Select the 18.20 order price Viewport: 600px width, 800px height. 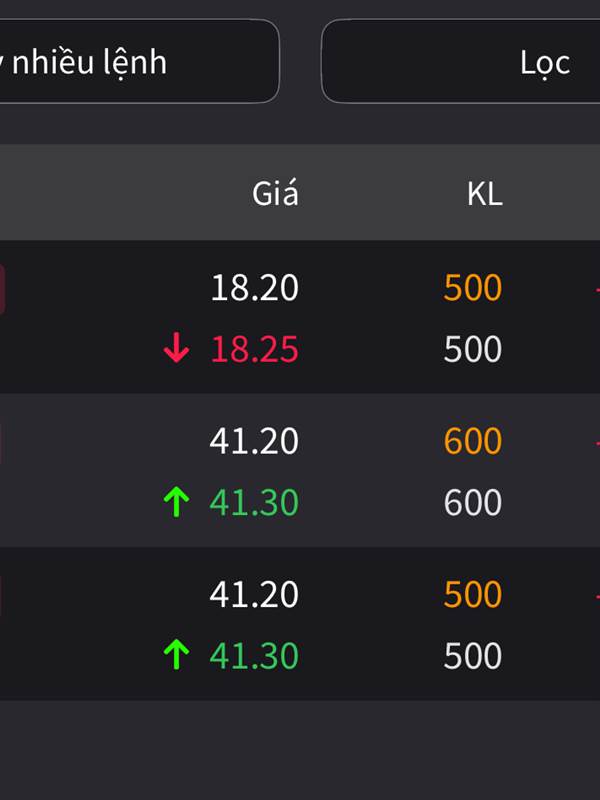pos(254,288)
